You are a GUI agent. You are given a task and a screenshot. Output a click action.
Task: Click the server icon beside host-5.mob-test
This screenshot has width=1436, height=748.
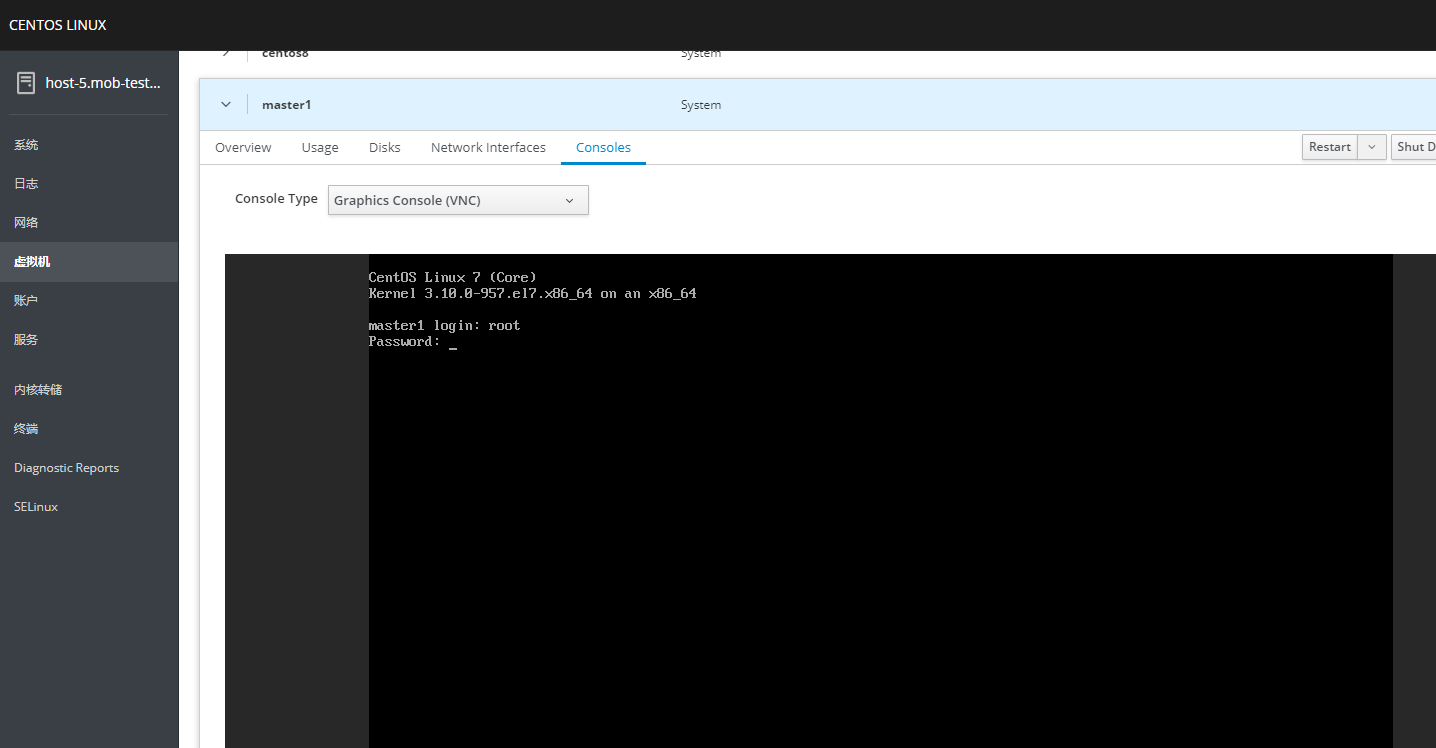tap(26, 83)
